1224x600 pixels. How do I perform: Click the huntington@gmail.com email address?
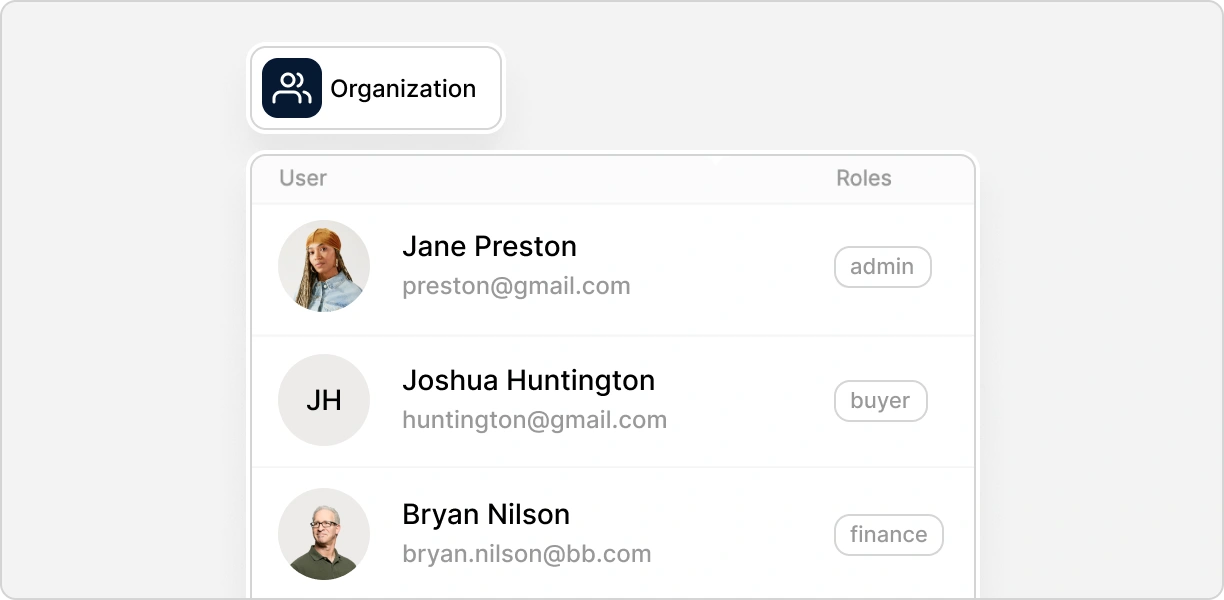[x=534, y=420]
